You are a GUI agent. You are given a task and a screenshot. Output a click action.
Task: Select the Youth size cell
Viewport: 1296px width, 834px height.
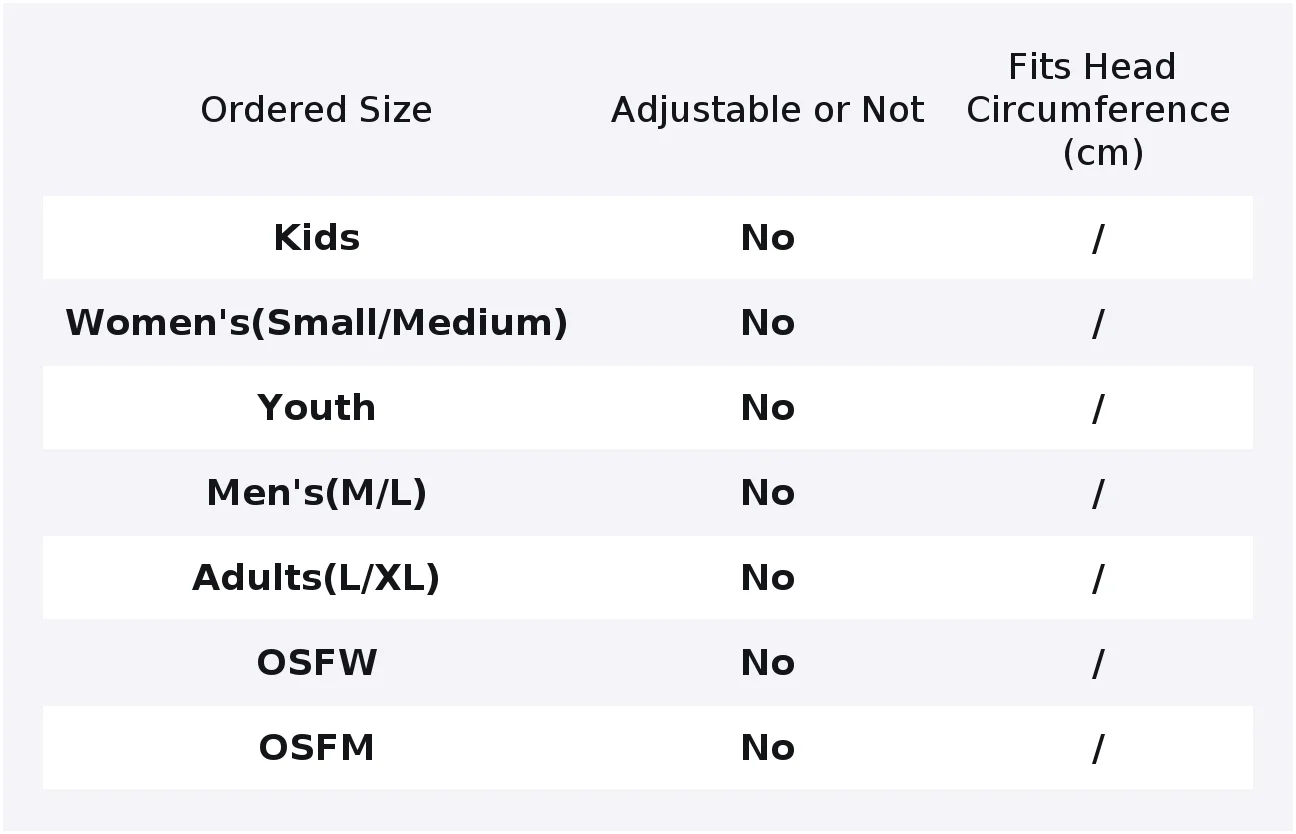pos(316,408)
